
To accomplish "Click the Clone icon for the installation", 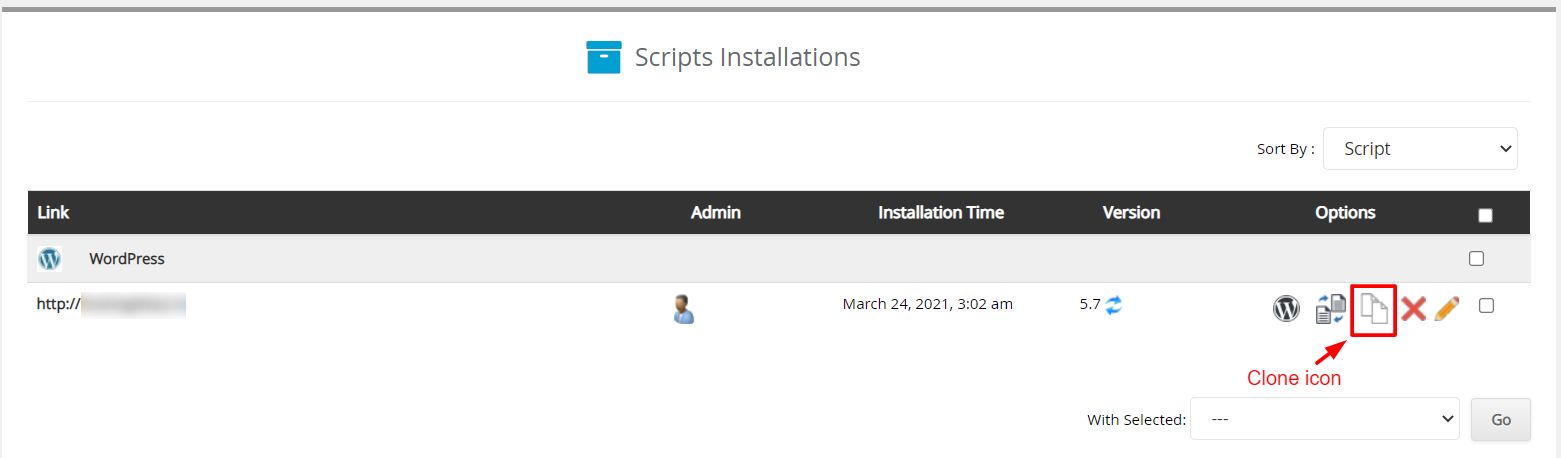I will click(1374, 309).
